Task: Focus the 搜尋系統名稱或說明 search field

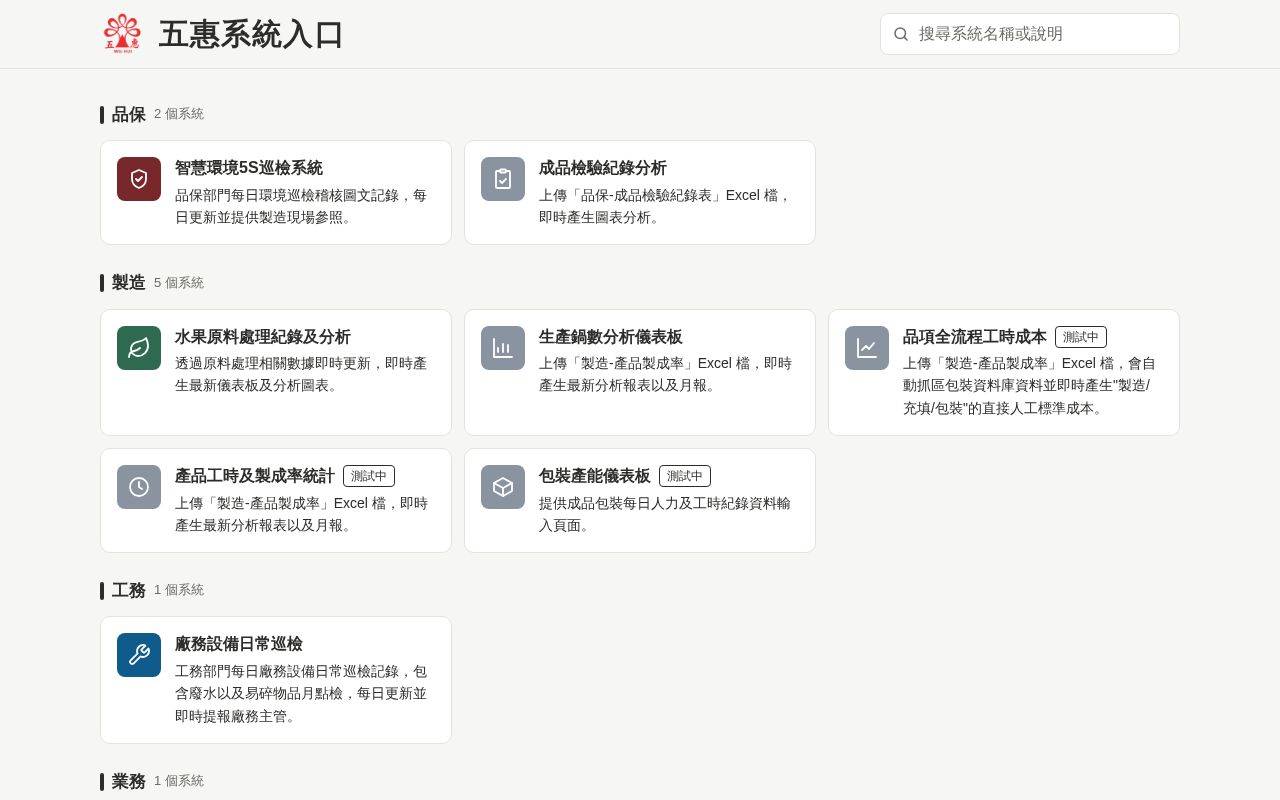Action: [x=1030, y=34]
